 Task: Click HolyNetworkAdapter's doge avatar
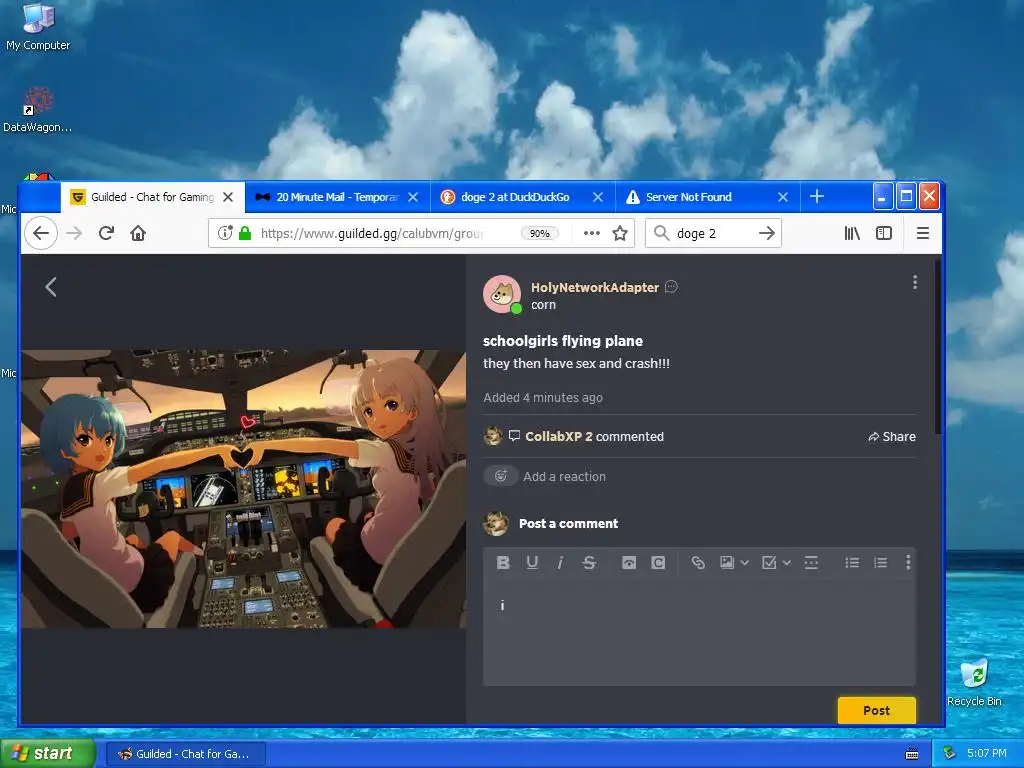coord(502,294)
